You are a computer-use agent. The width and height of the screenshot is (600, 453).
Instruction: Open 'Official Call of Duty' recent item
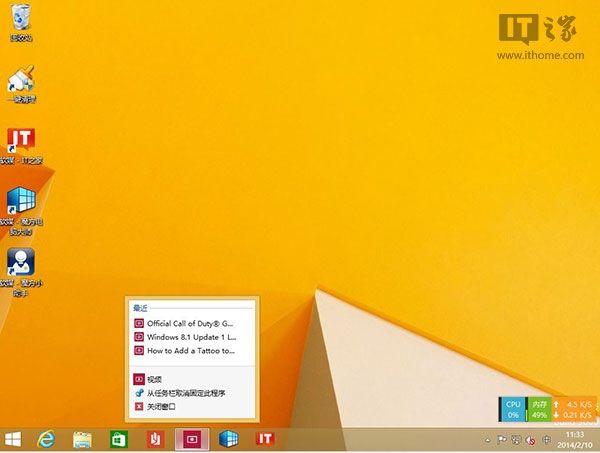(191, 323)
